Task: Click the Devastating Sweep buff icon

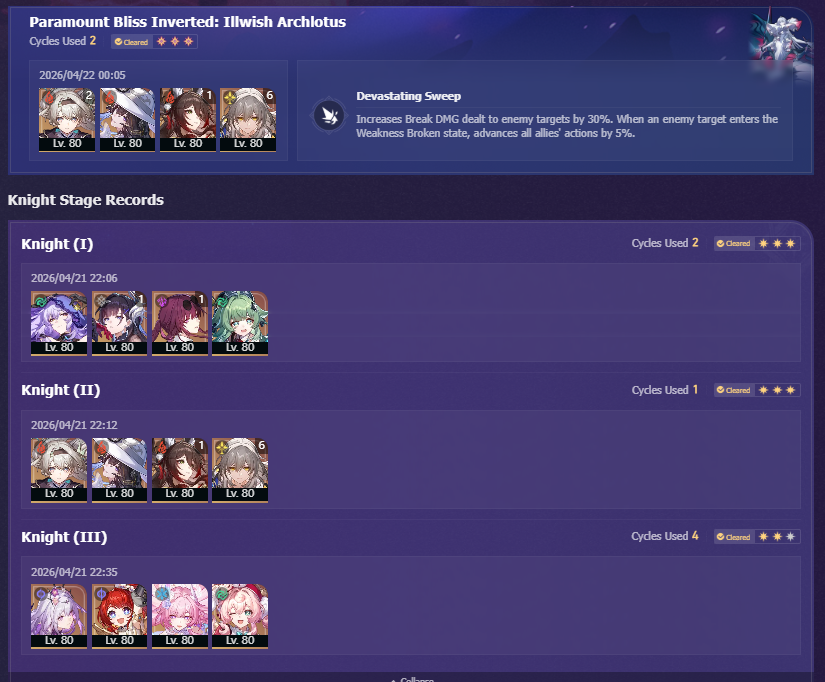Action: [329, 115]
